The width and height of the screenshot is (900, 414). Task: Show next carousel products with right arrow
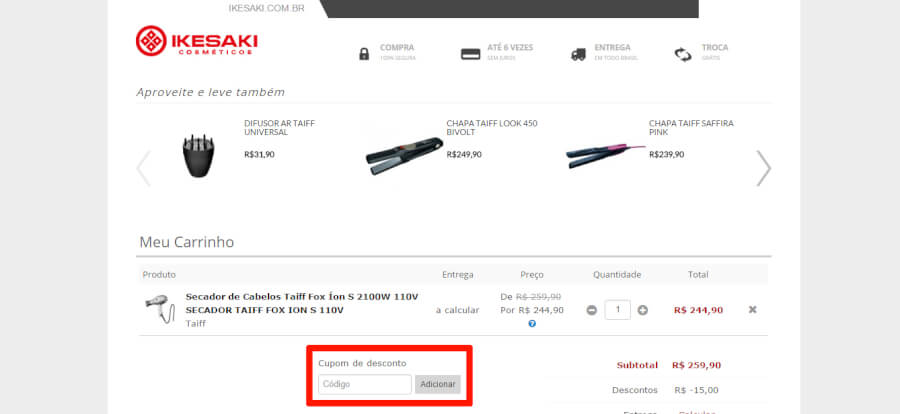(763, 168)
